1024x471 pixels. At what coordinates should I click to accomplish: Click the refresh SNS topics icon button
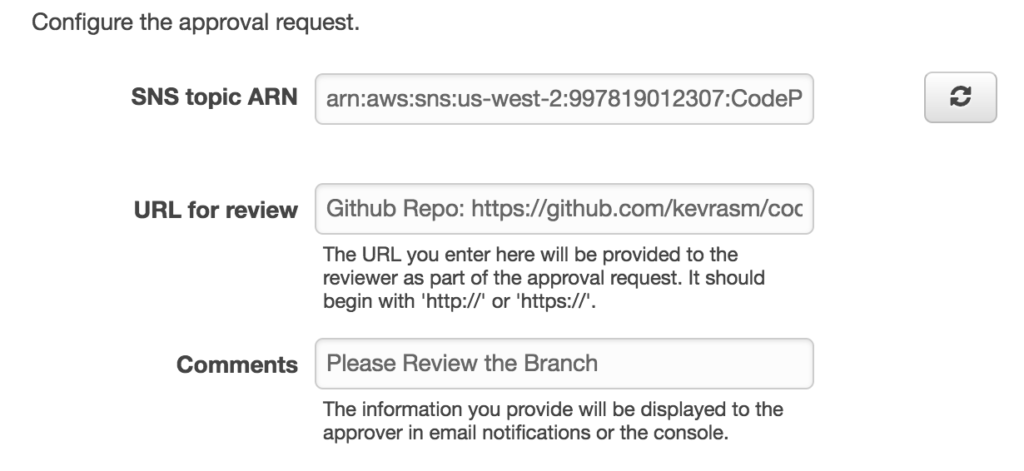[x=960, y=98]
